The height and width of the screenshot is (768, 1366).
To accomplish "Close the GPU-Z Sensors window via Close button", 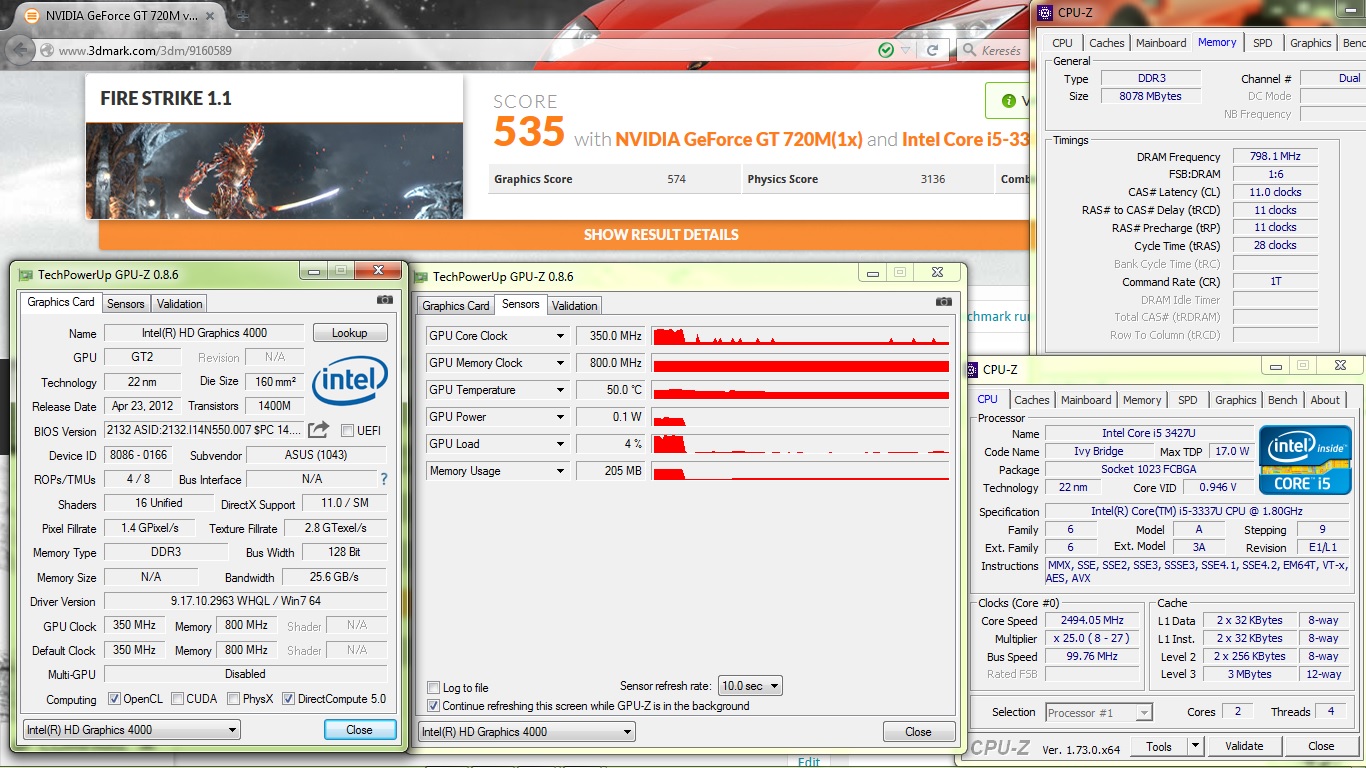I will click(918, 732).
